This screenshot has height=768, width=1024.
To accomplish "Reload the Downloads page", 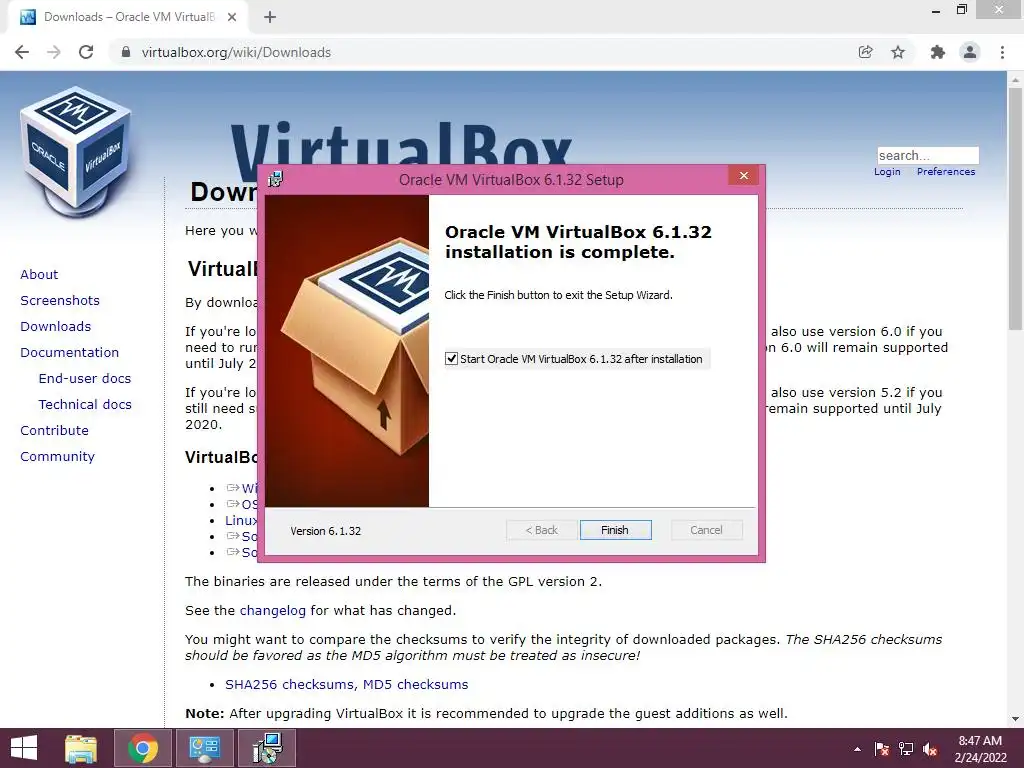I will 86,52.
